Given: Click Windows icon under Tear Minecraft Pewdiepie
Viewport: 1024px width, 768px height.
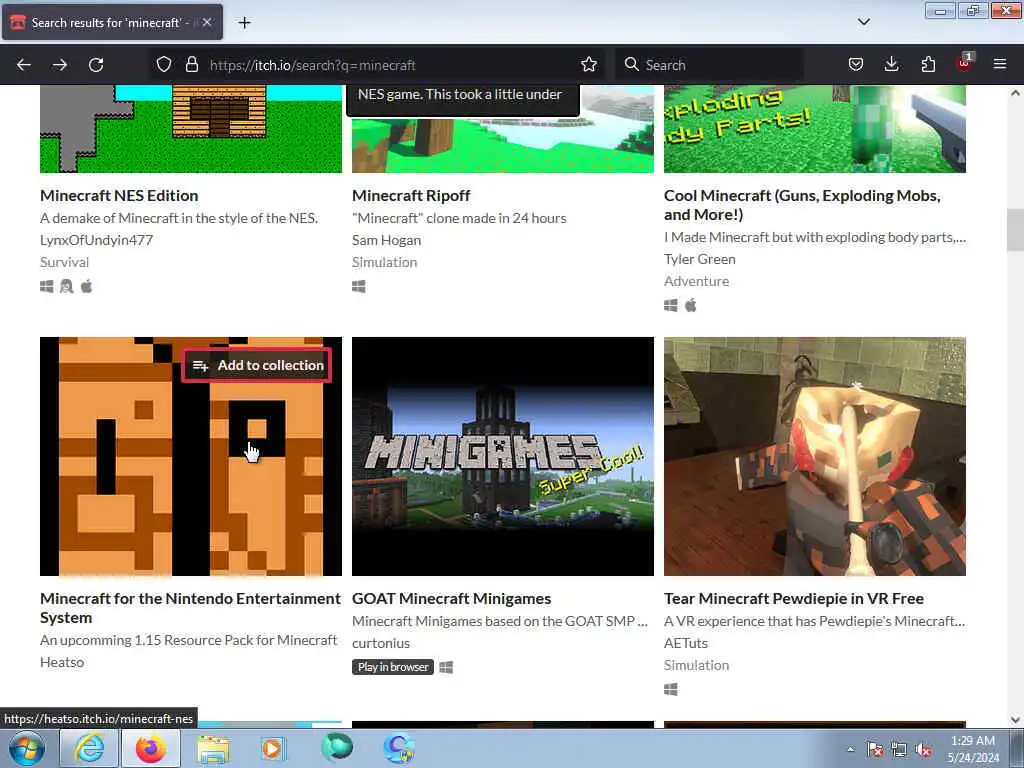Looking at the screenshot, I should 671,689.
